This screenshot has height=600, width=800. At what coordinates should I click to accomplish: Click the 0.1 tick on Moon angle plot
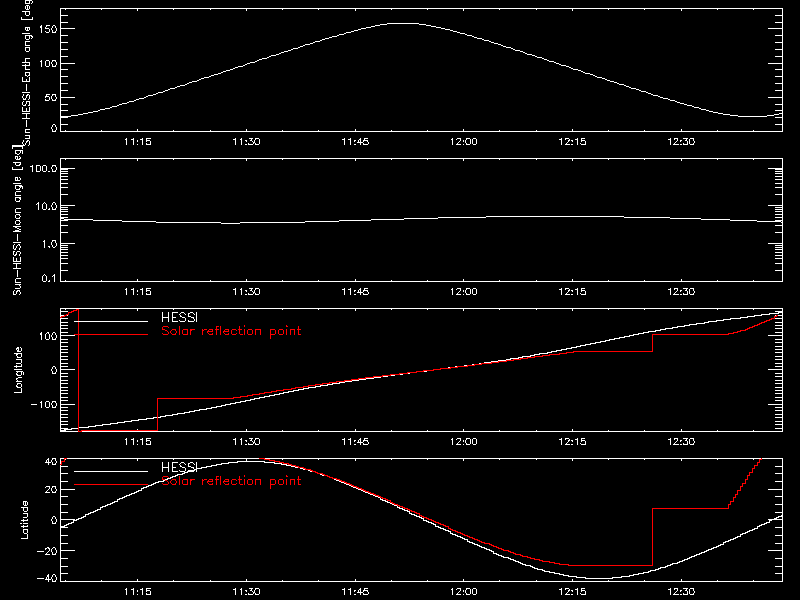pyautogui.click(x=49, y=279)
